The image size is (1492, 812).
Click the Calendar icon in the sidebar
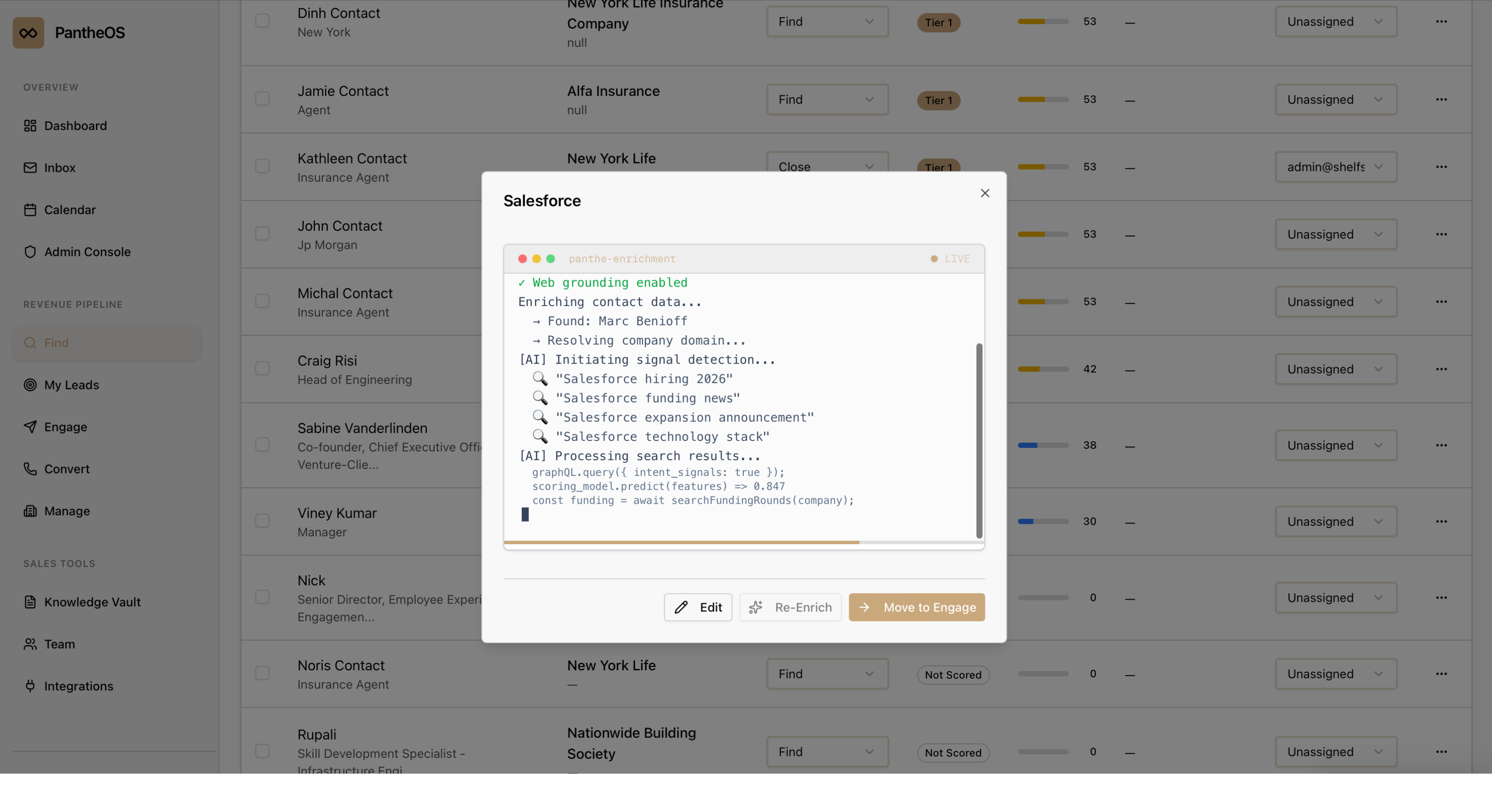click(x=30, y=210)
